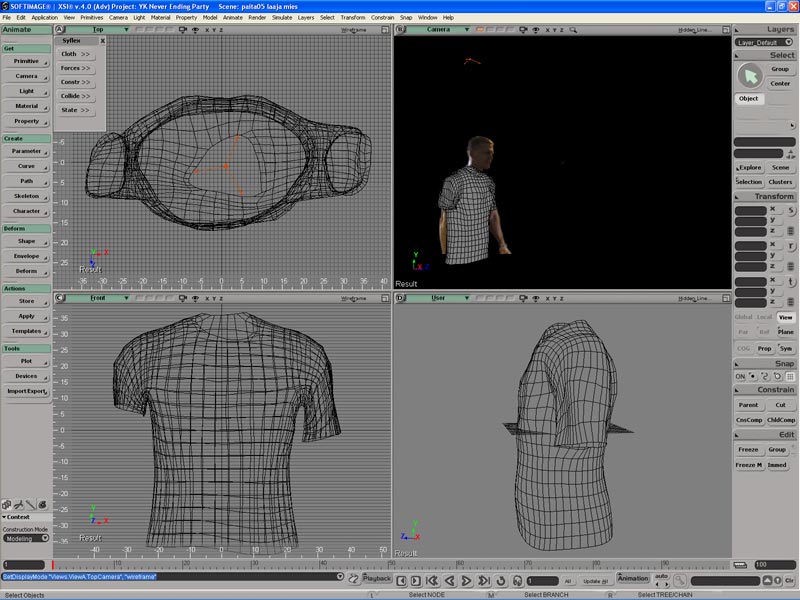The height and width of the screenshot is (600, 800).
Task: Click the selection filter triangle icon under Object
Action: [x=792, y=126]
